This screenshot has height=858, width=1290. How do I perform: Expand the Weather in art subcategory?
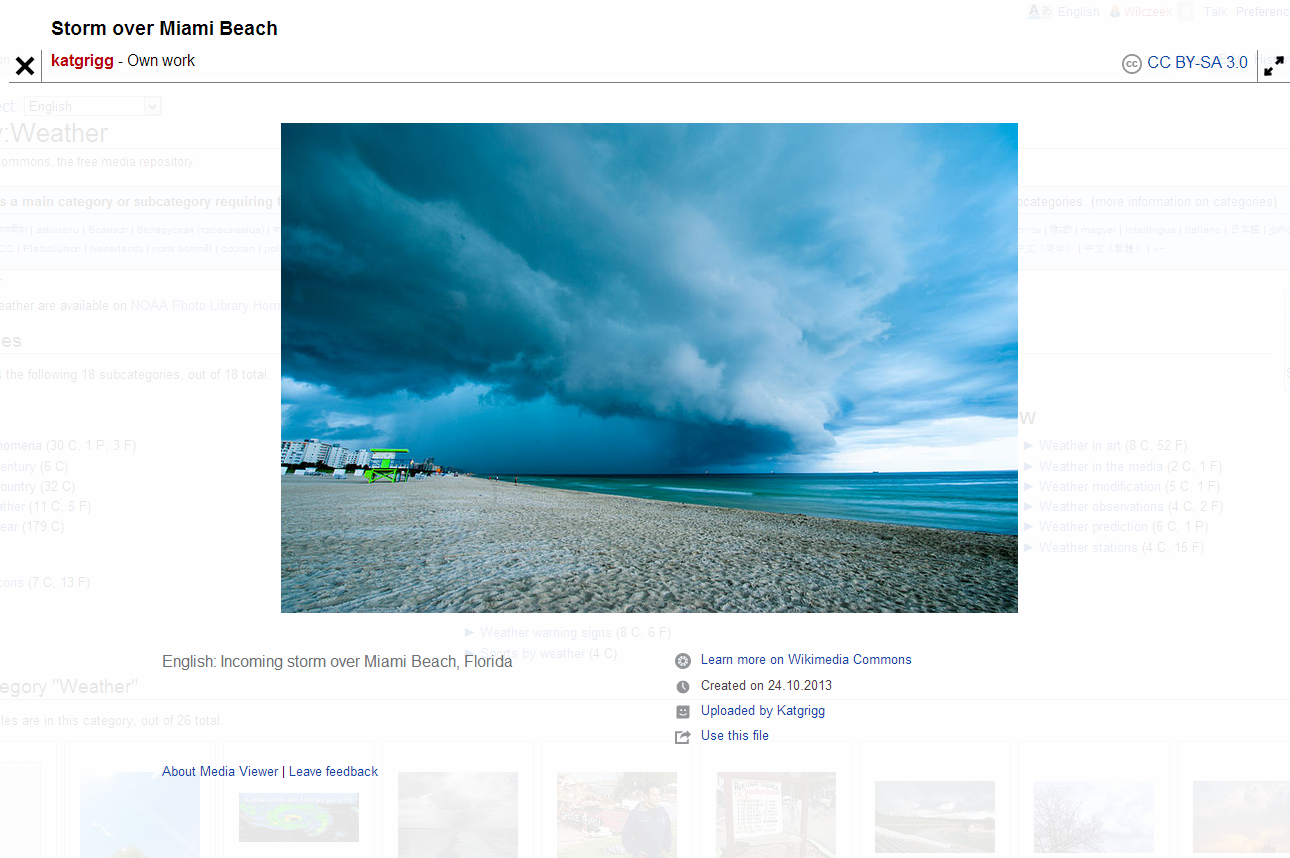click(x=1028, y=446)
